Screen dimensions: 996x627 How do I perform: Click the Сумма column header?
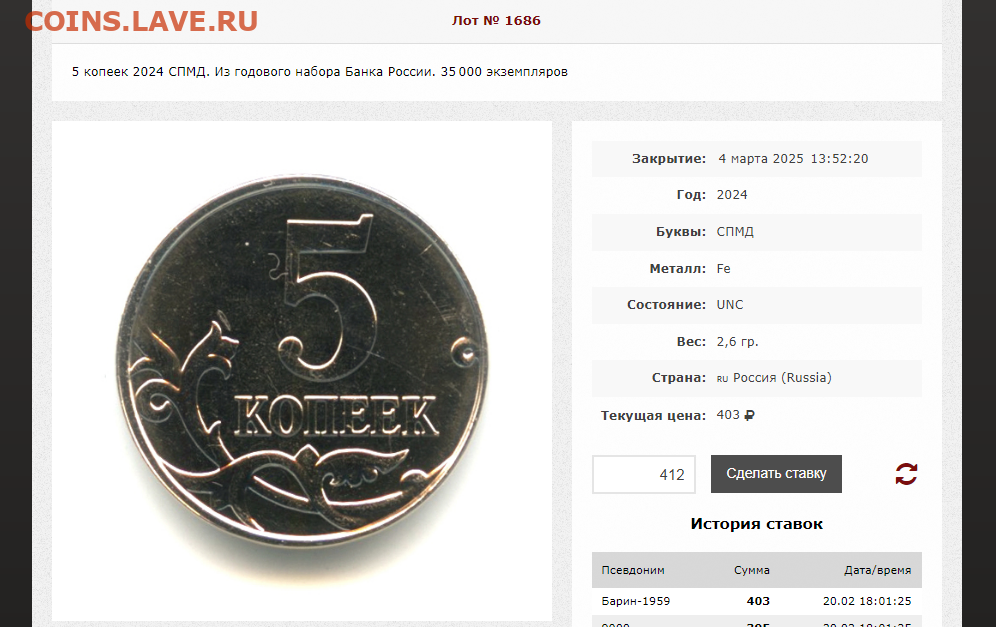[751, 570]
